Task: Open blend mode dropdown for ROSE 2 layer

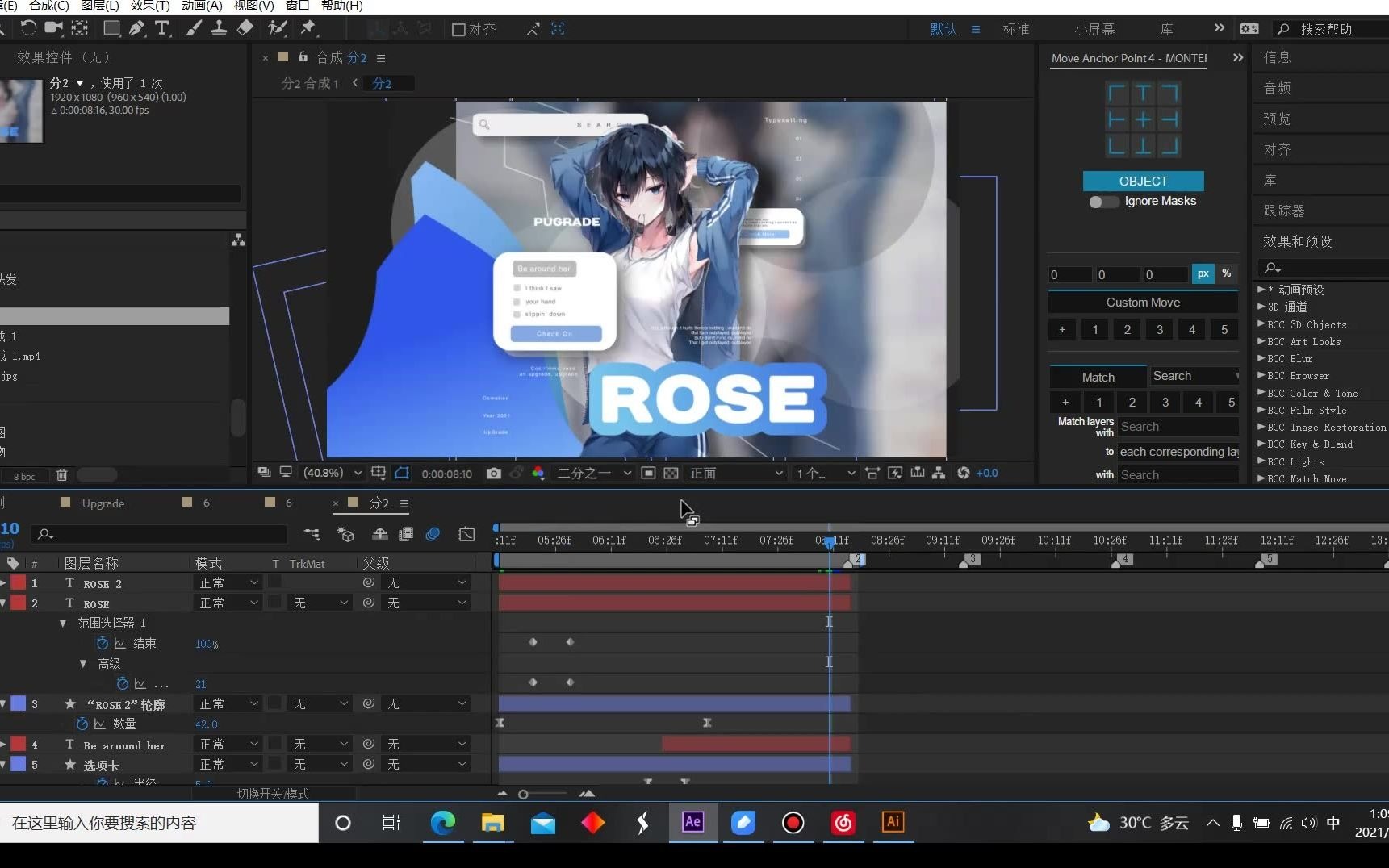Action: click(228, 583)
